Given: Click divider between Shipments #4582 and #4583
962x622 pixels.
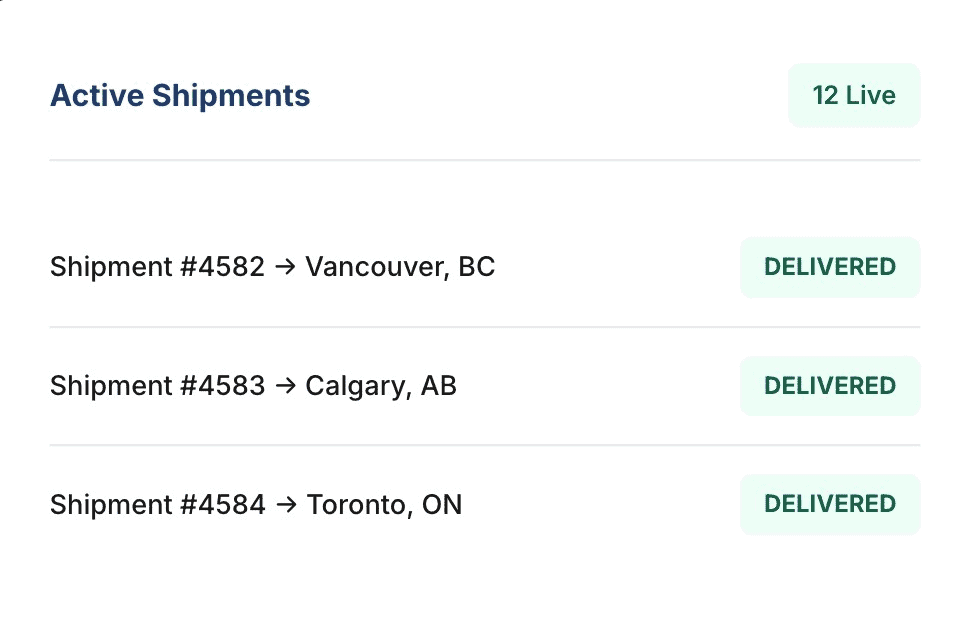Looking at the screenshot, I should [485, 327].
